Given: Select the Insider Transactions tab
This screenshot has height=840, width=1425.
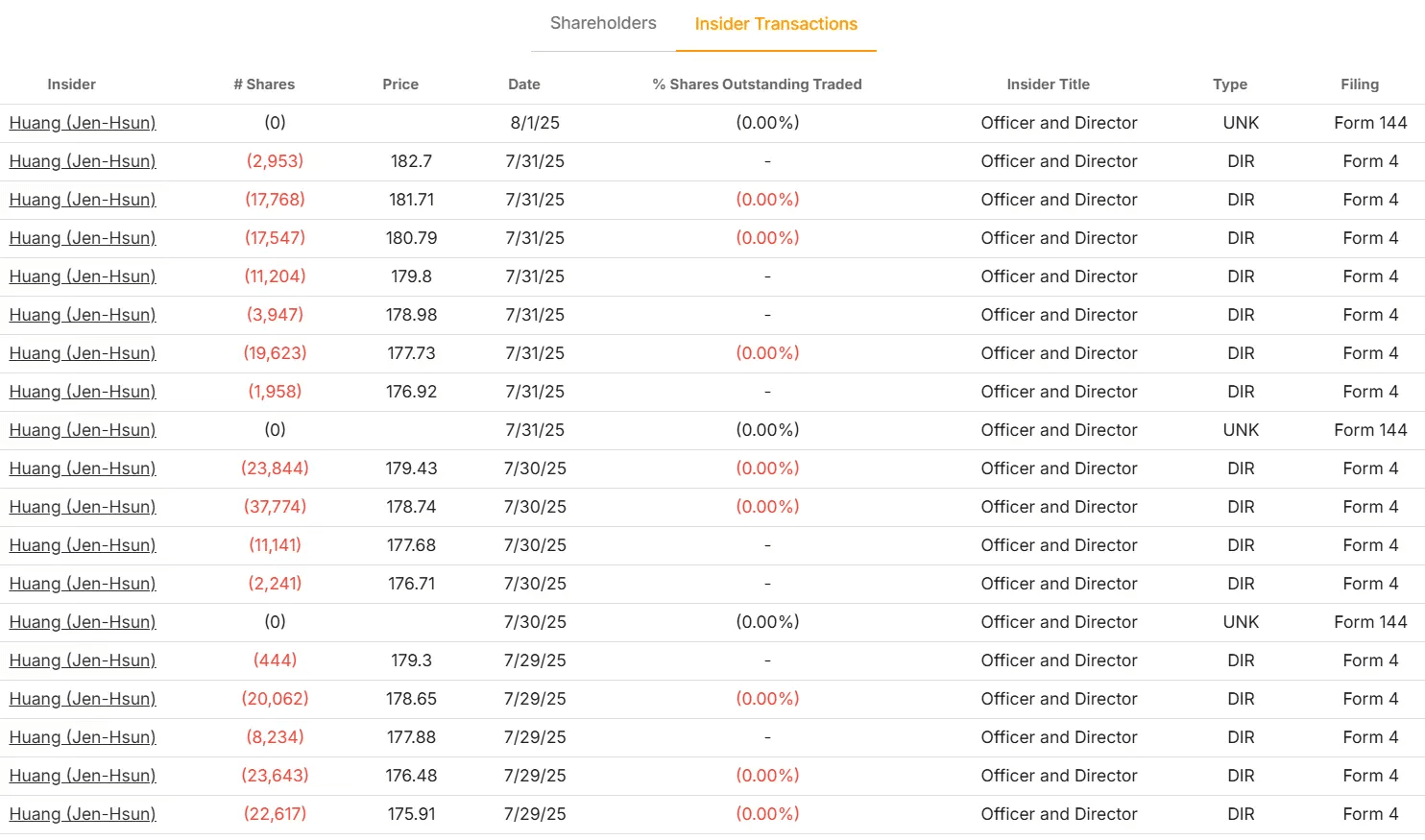Looking at the screenshot, I should point(776,24).
